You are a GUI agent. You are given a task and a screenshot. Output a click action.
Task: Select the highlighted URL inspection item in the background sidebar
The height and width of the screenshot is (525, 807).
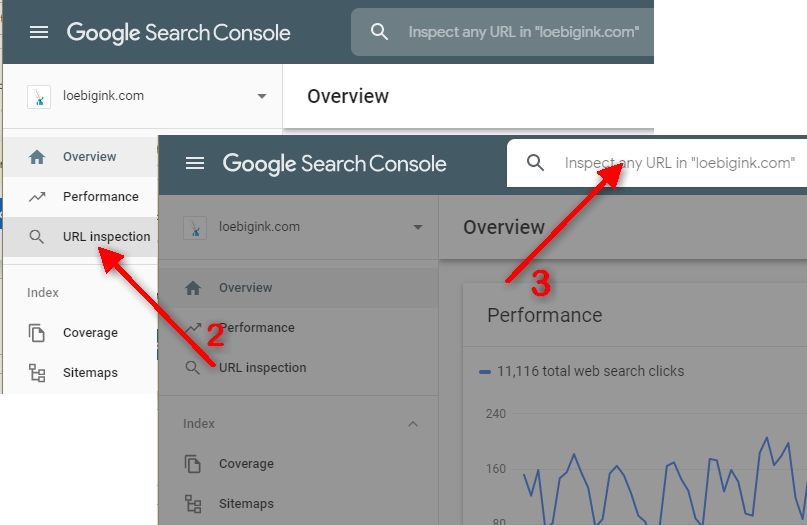click(106, 237)
